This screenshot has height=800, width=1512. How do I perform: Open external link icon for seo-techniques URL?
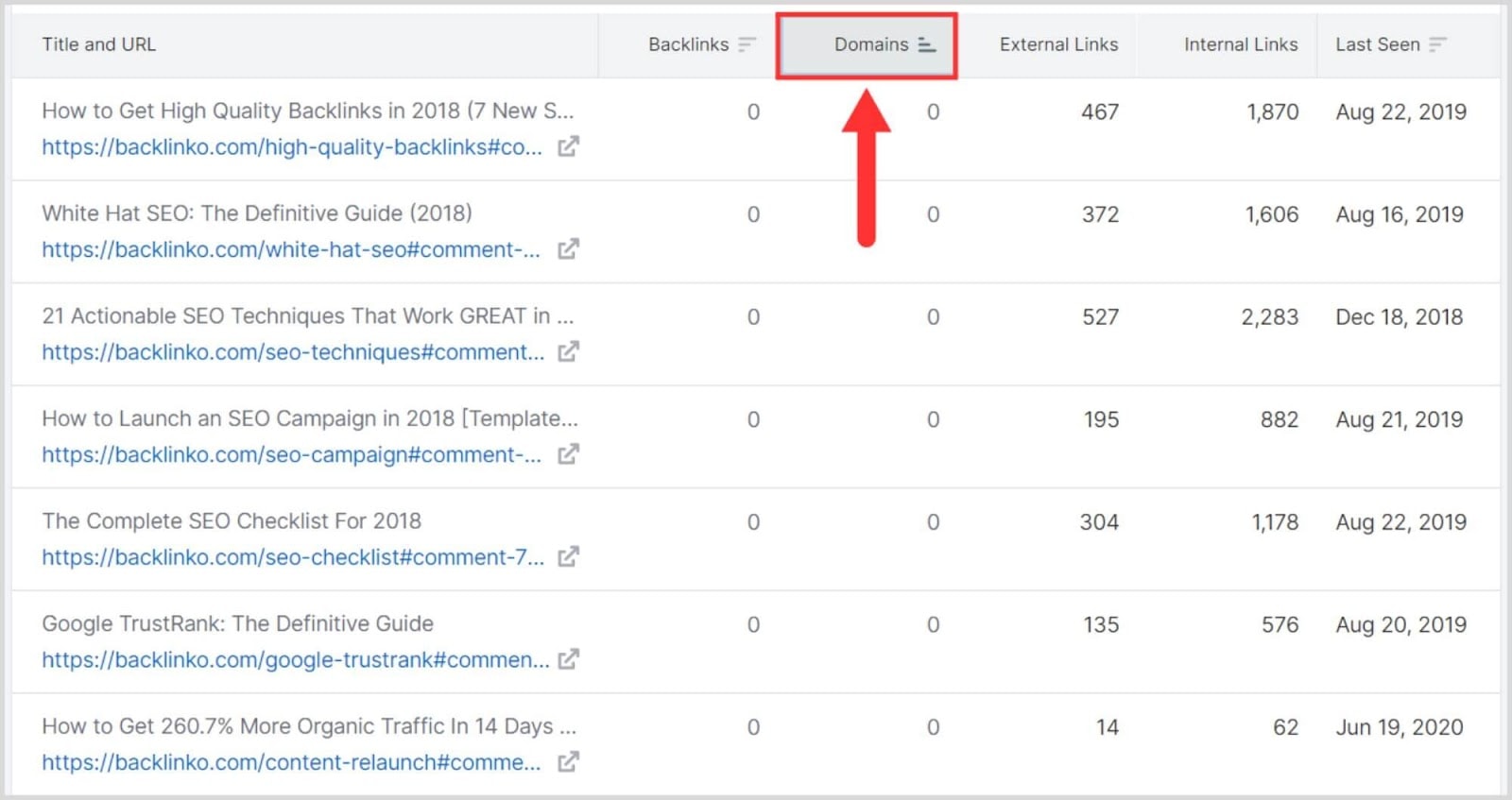click(x=568, y=351)
